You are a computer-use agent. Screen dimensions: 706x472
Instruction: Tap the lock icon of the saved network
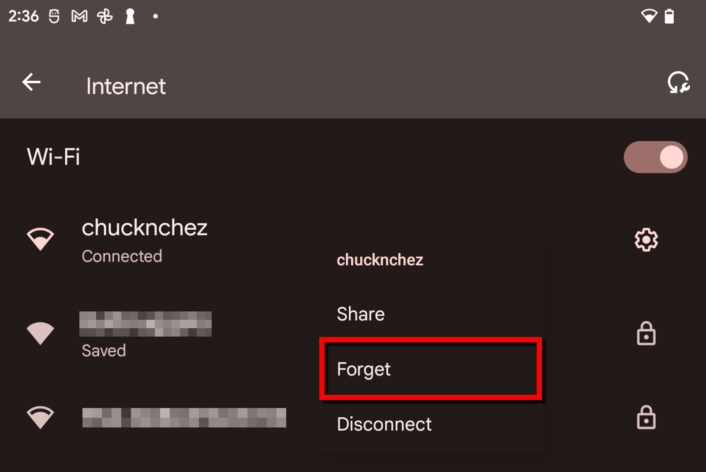[x=646, y=334]
